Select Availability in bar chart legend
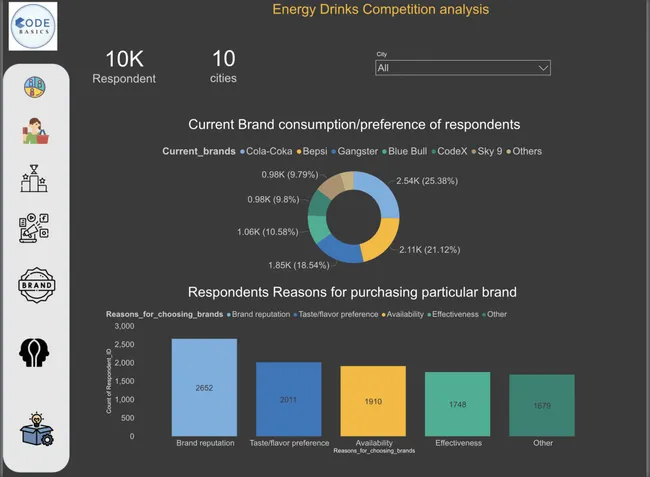 pyautogui.click(x=403, y=314)
